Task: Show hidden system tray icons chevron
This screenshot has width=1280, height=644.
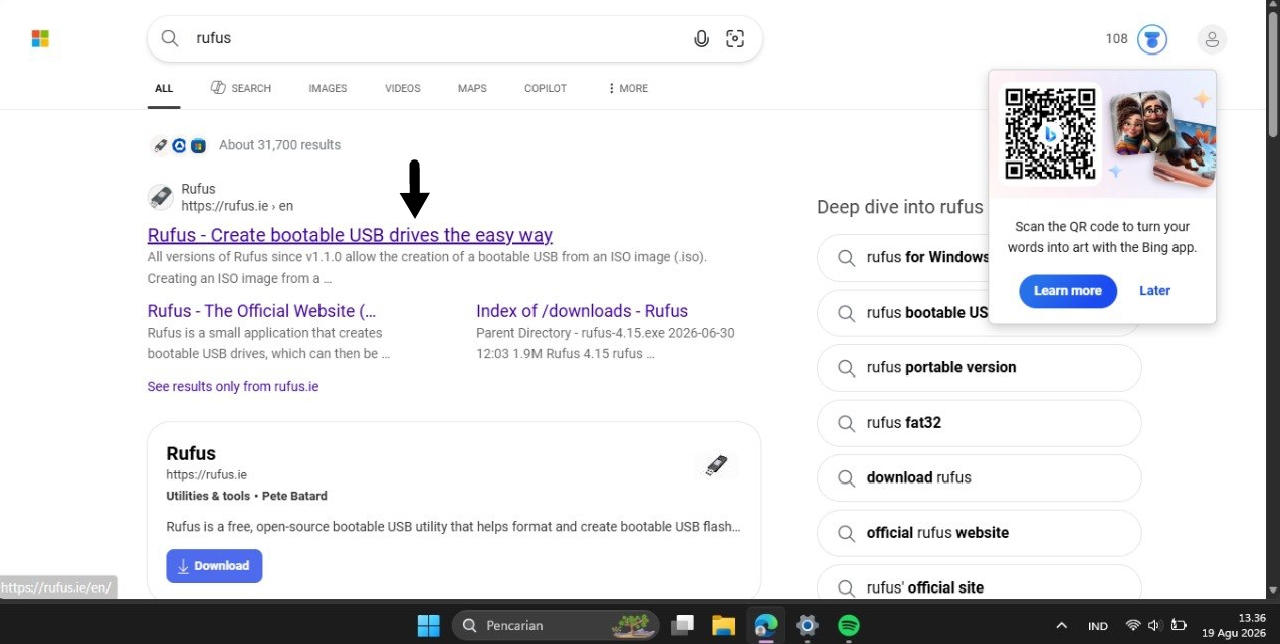Action: [1062, 626]
